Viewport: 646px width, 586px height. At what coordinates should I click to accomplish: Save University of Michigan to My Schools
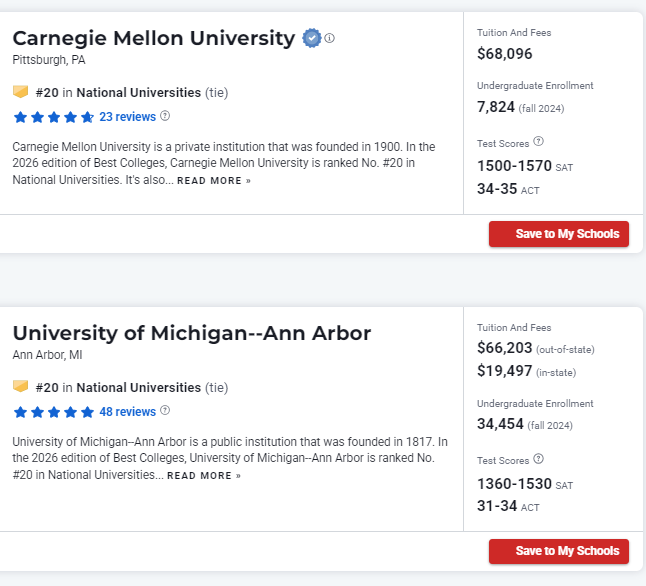(558, 551)
